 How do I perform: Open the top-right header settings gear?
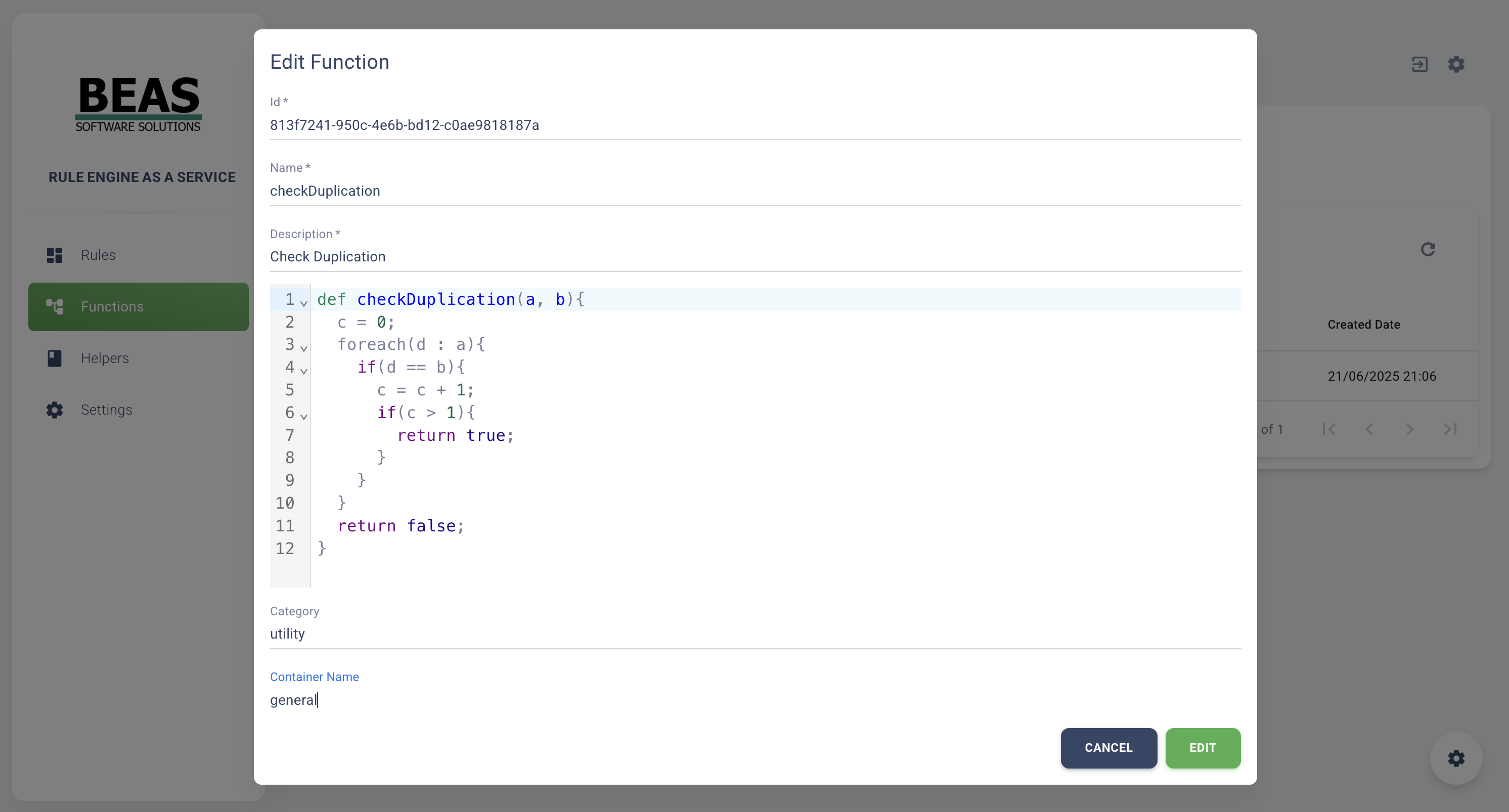(1456, 64)
